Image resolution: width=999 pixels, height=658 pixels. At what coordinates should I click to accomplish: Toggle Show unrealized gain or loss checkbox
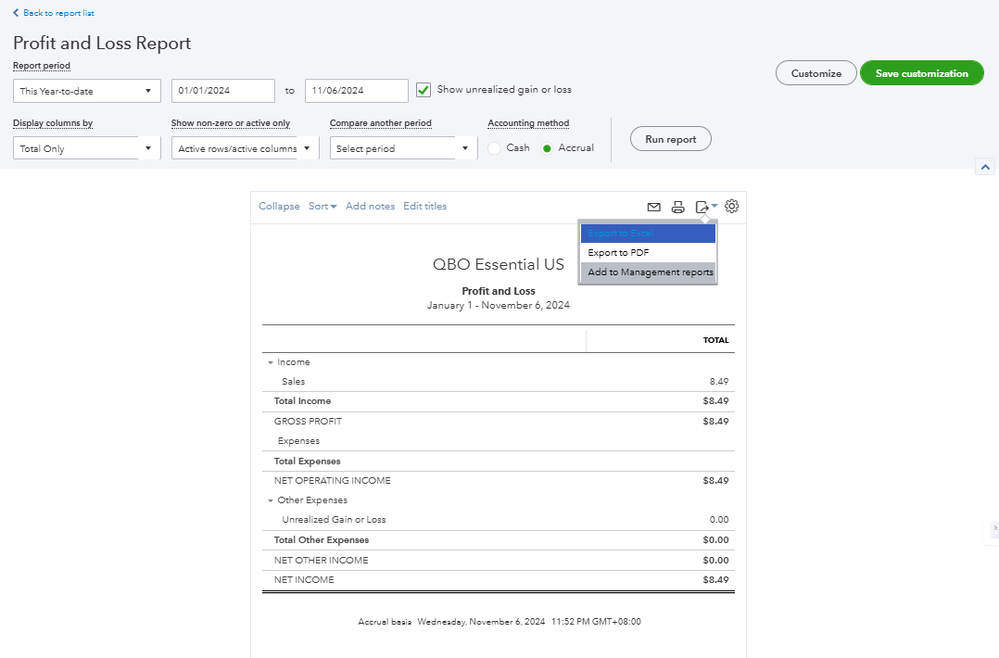pos(424,90)
